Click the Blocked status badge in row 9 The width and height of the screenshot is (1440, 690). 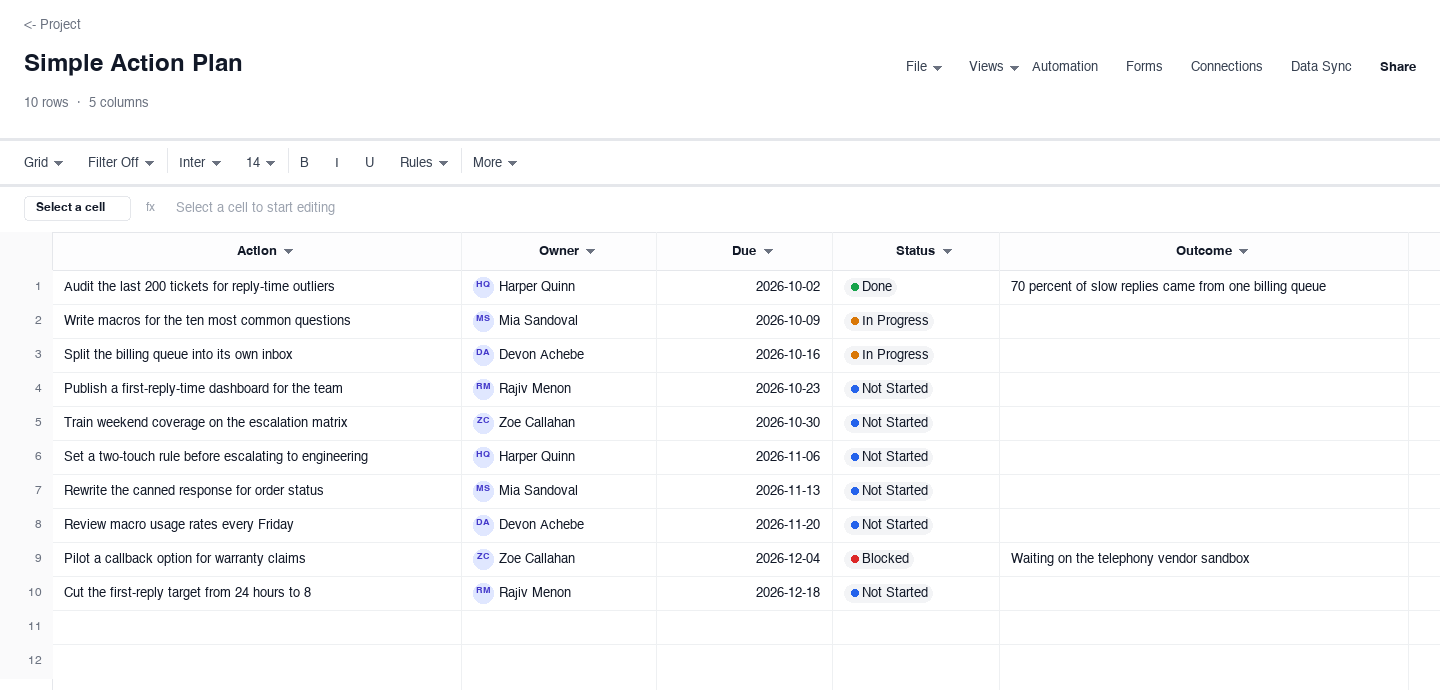(x=879, y=559)
